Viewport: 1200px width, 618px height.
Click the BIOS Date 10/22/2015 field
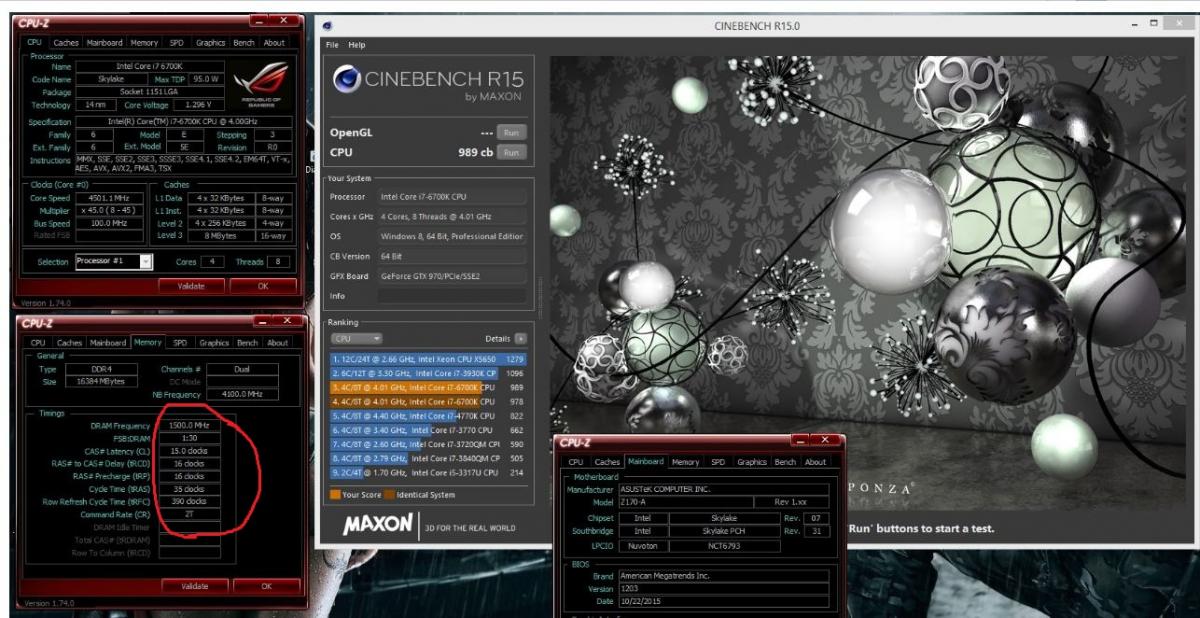coord(724,601)
